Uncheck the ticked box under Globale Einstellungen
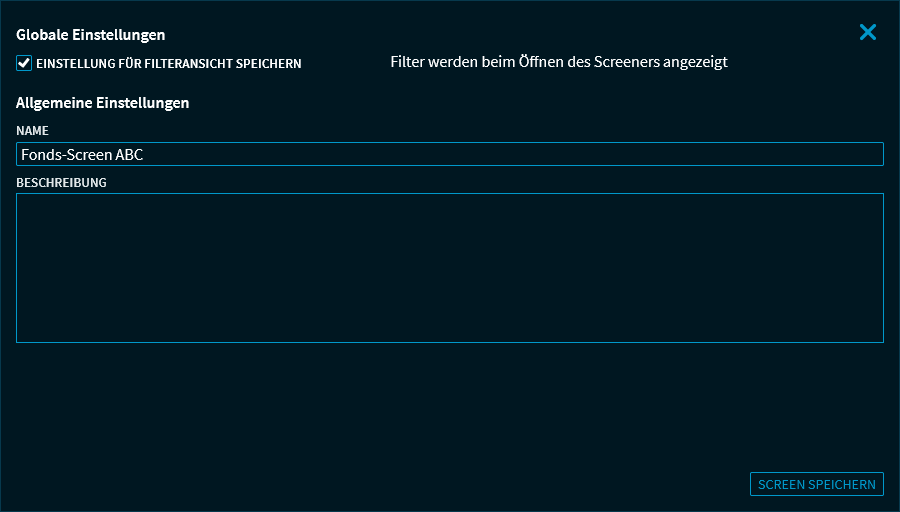This screenshot has height=512, width=900. pos(24,63)
